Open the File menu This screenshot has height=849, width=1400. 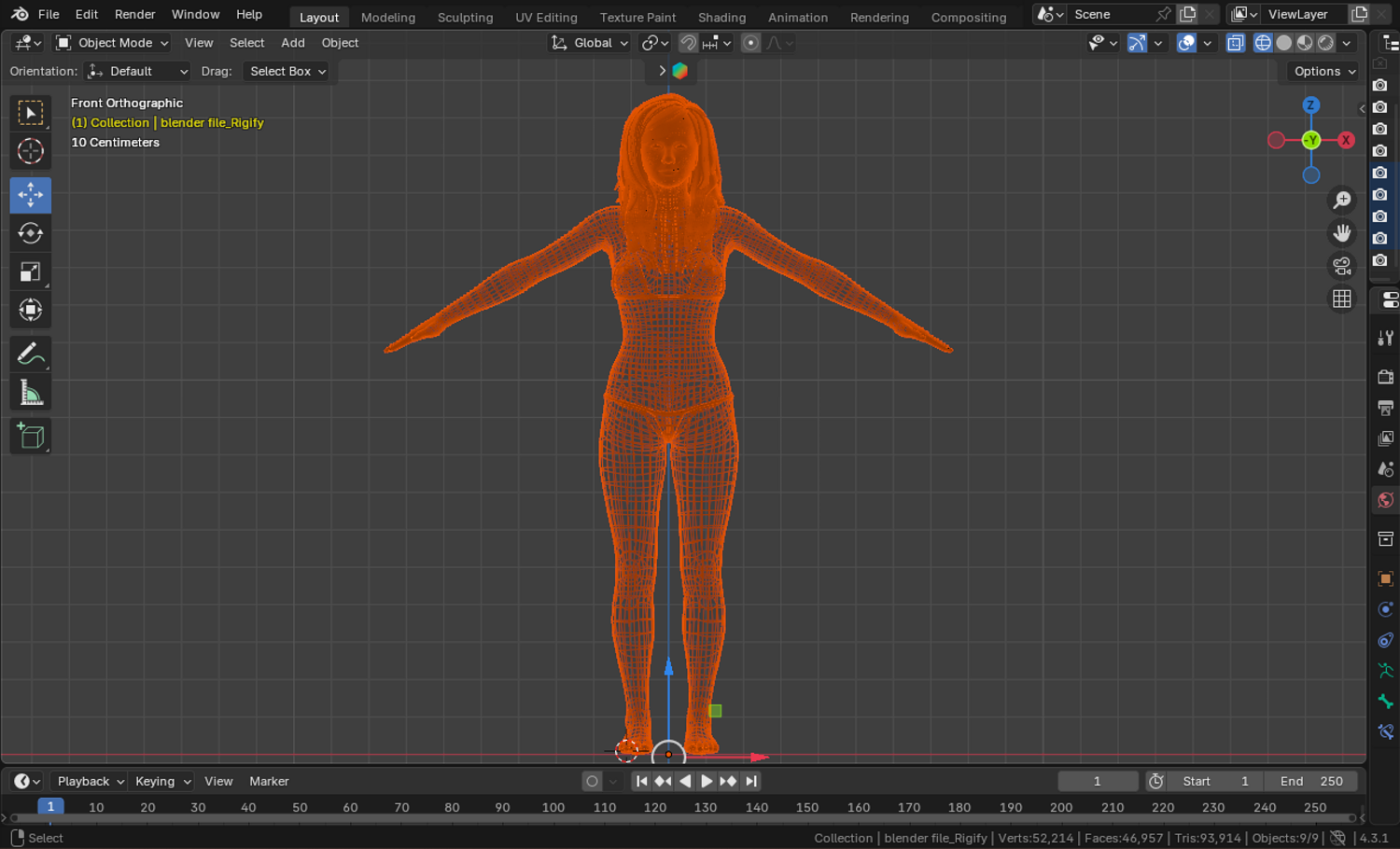pos(49,14)
